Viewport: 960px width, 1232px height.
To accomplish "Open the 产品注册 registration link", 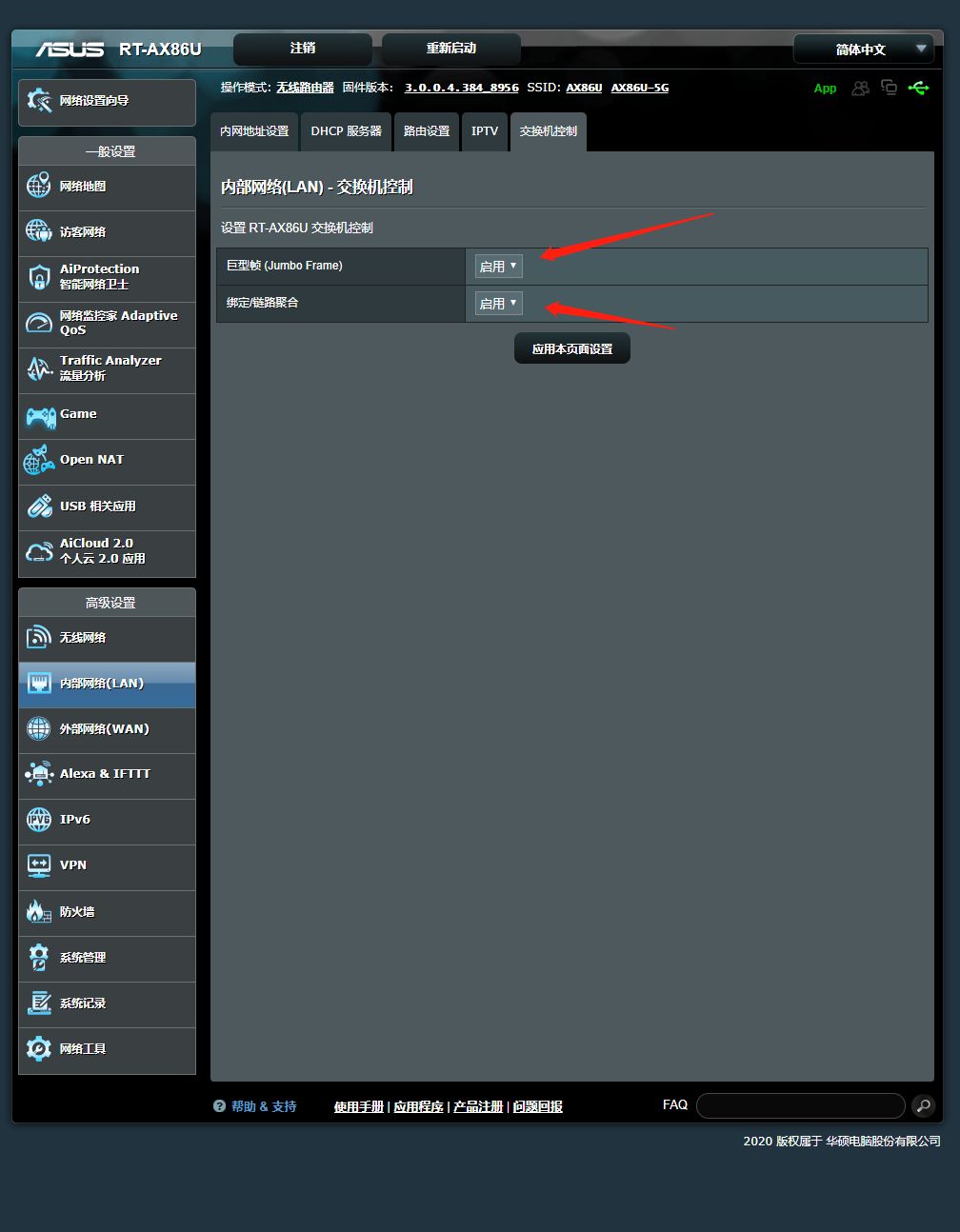I will [x=478, y=1106].
